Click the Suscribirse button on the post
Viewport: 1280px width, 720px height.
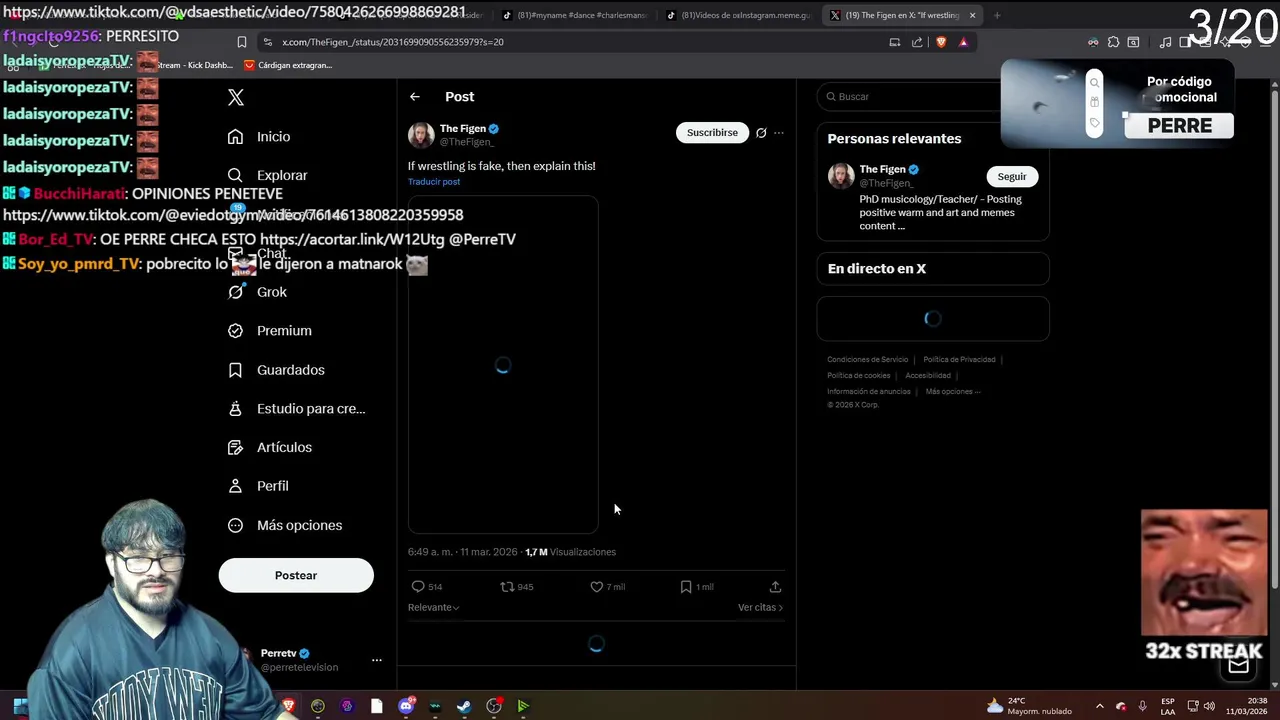[x=712, y=132]
